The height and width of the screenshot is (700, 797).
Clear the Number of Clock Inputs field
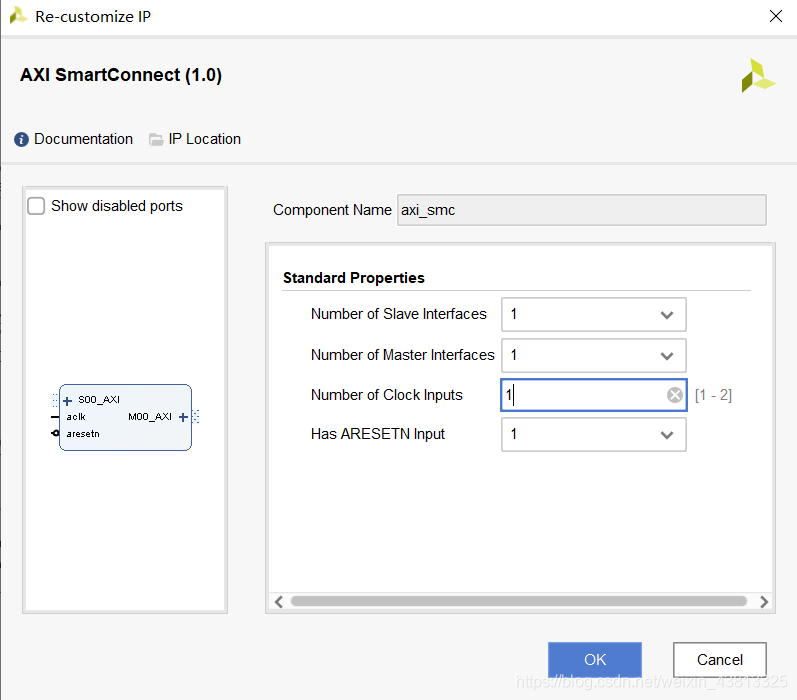[675, 395]
